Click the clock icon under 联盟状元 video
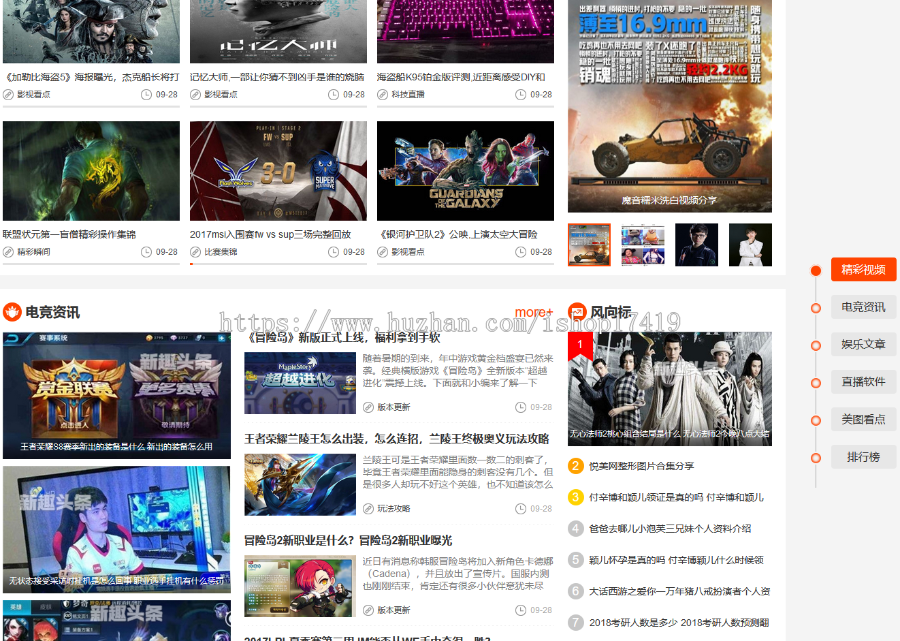The height and width of the screenshot is (641, 900). [x=146, y=252]
